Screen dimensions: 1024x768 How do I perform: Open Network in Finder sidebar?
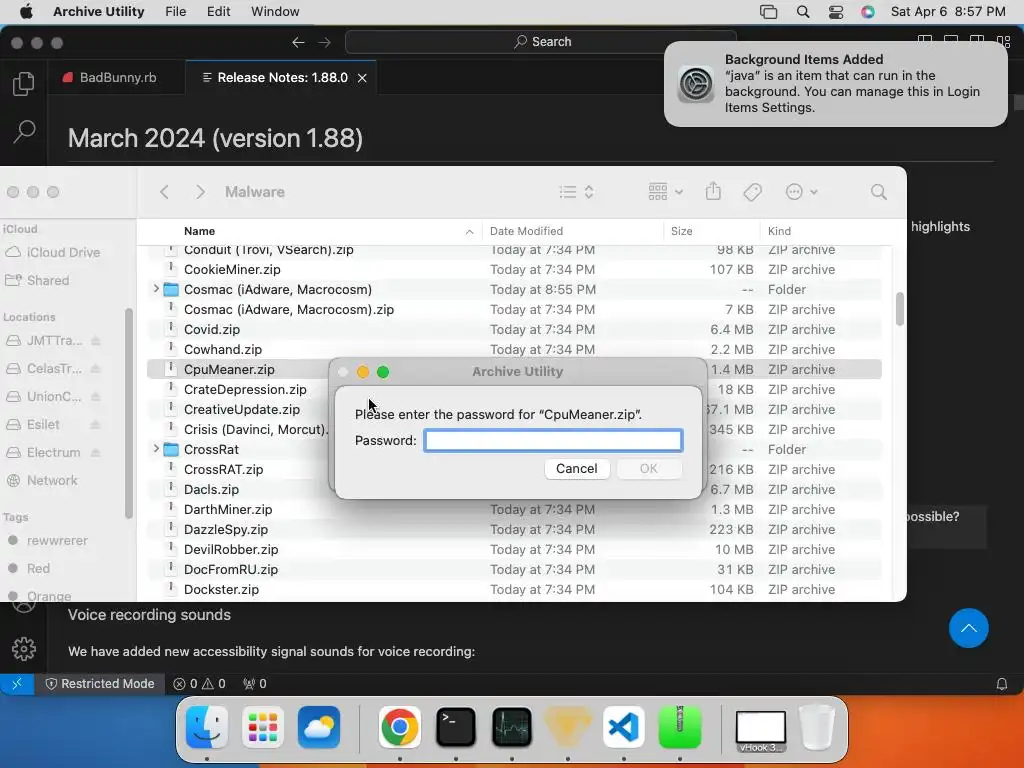(52, 480)
